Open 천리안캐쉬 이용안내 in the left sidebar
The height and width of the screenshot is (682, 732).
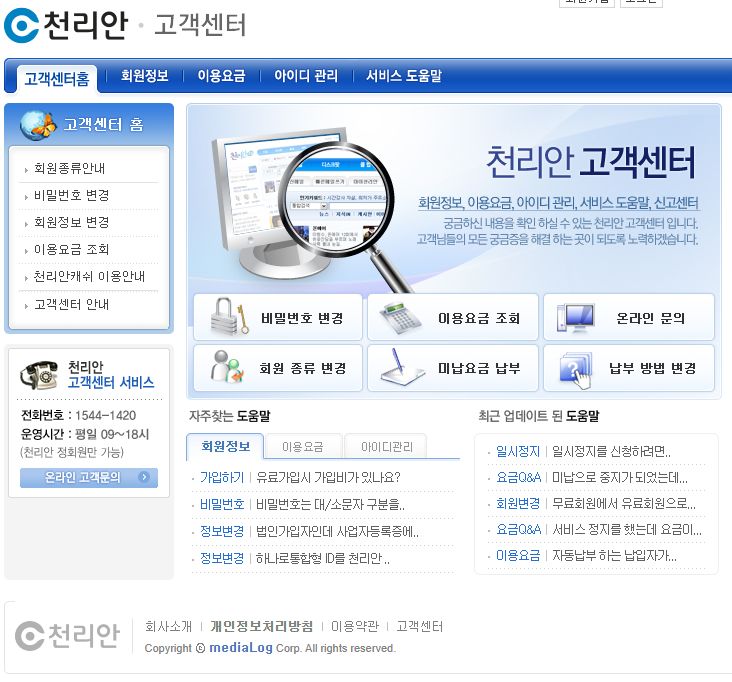[89, 276]
